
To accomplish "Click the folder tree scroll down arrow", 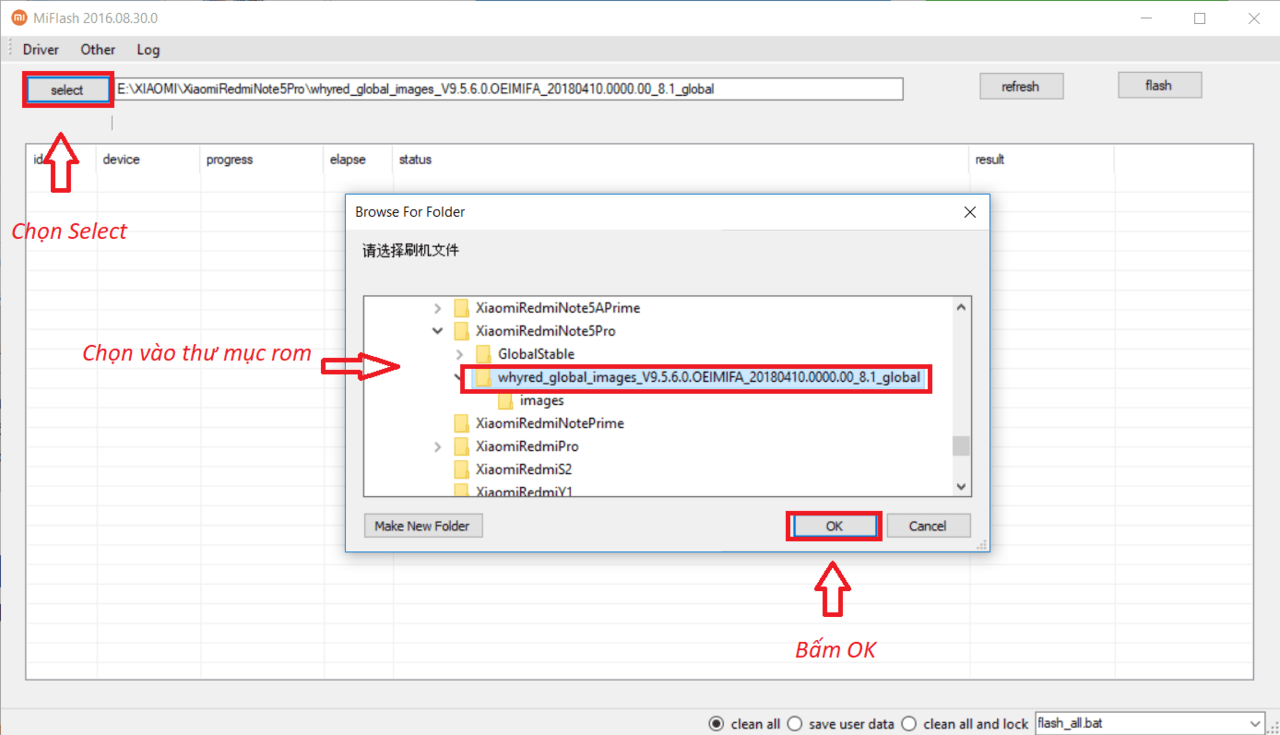I will pyautogui.click(x=961, y=486).
